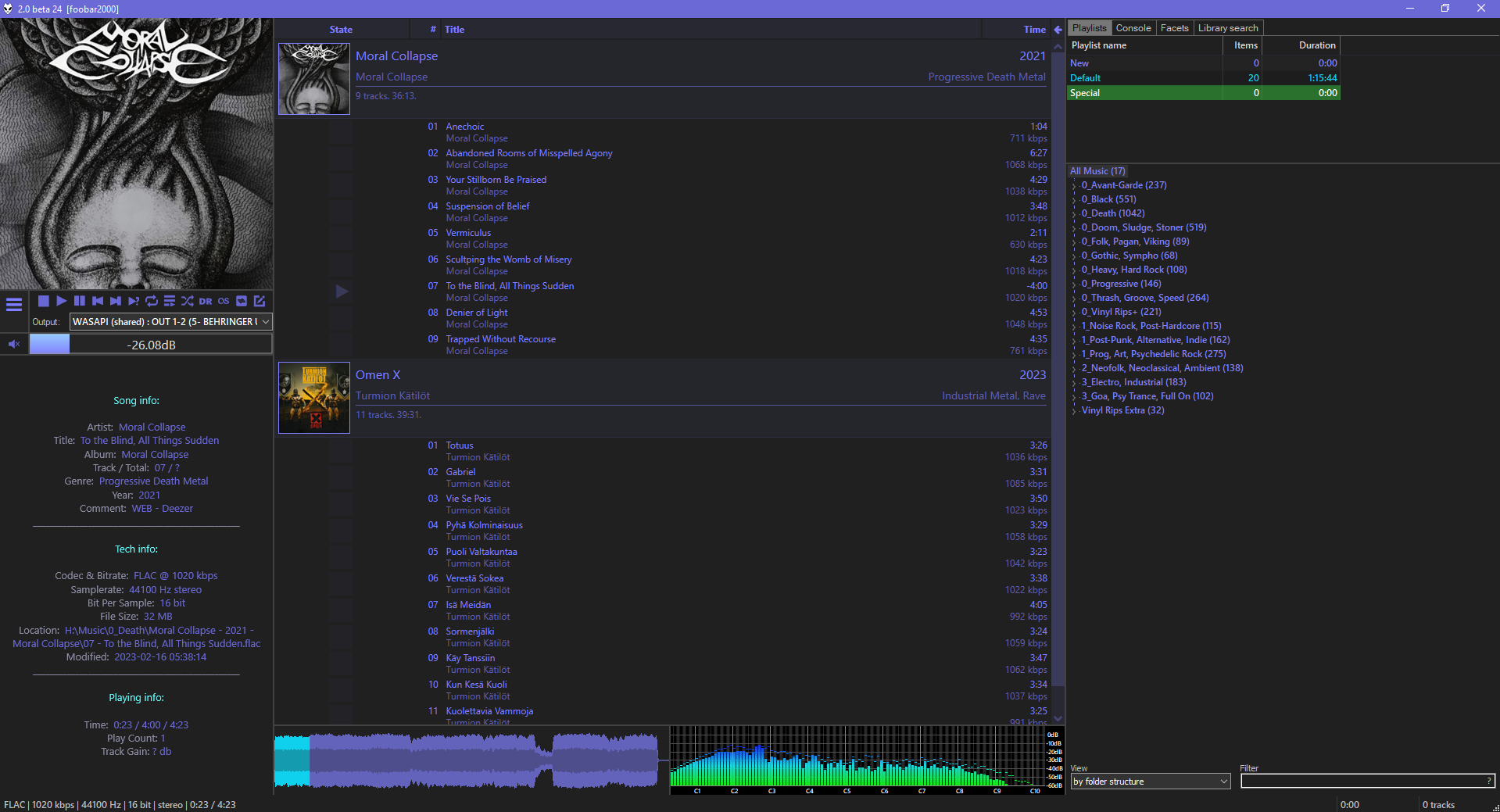Image resolution: width=1500 pixels, height=812 pixels.
Task: Expand the 0_Death (1042) folder
Action: pos(1075,213)
